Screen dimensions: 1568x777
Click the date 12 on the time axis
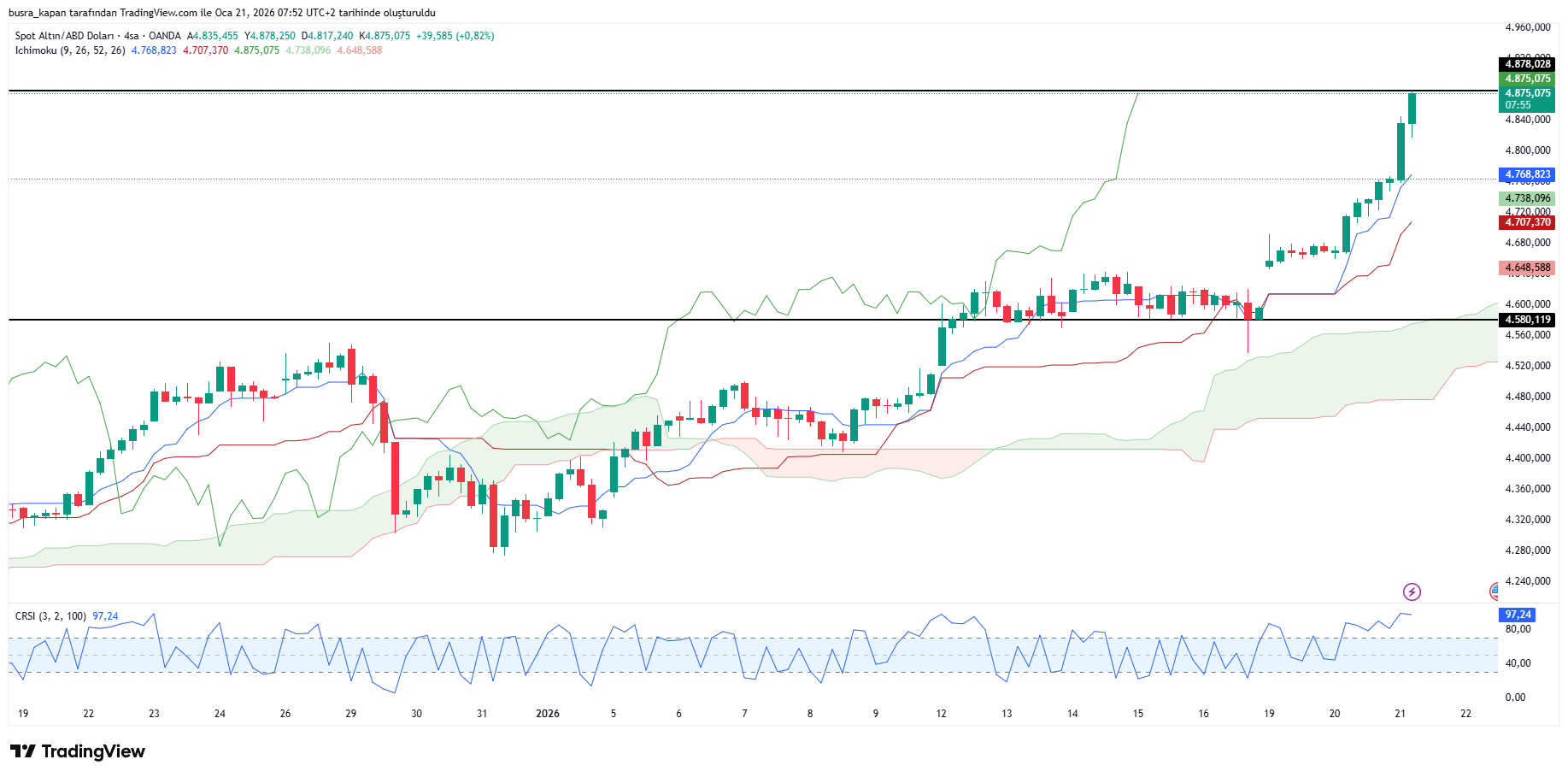pos(941,714)
